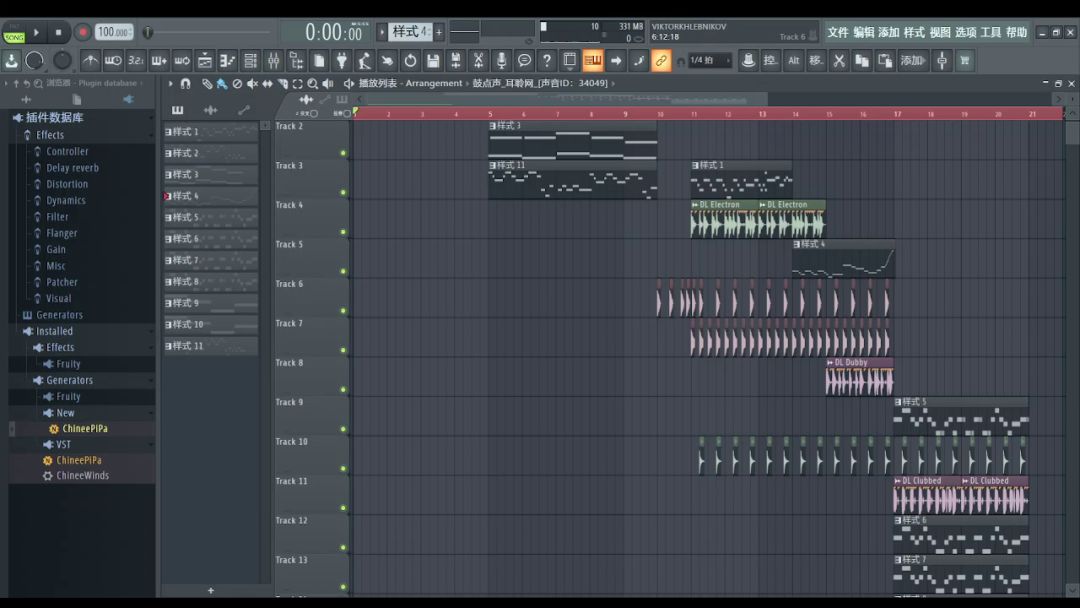Screen dimensions: 1080x608
Task: Open the 文件 menu
Action: tap(837, 32)
